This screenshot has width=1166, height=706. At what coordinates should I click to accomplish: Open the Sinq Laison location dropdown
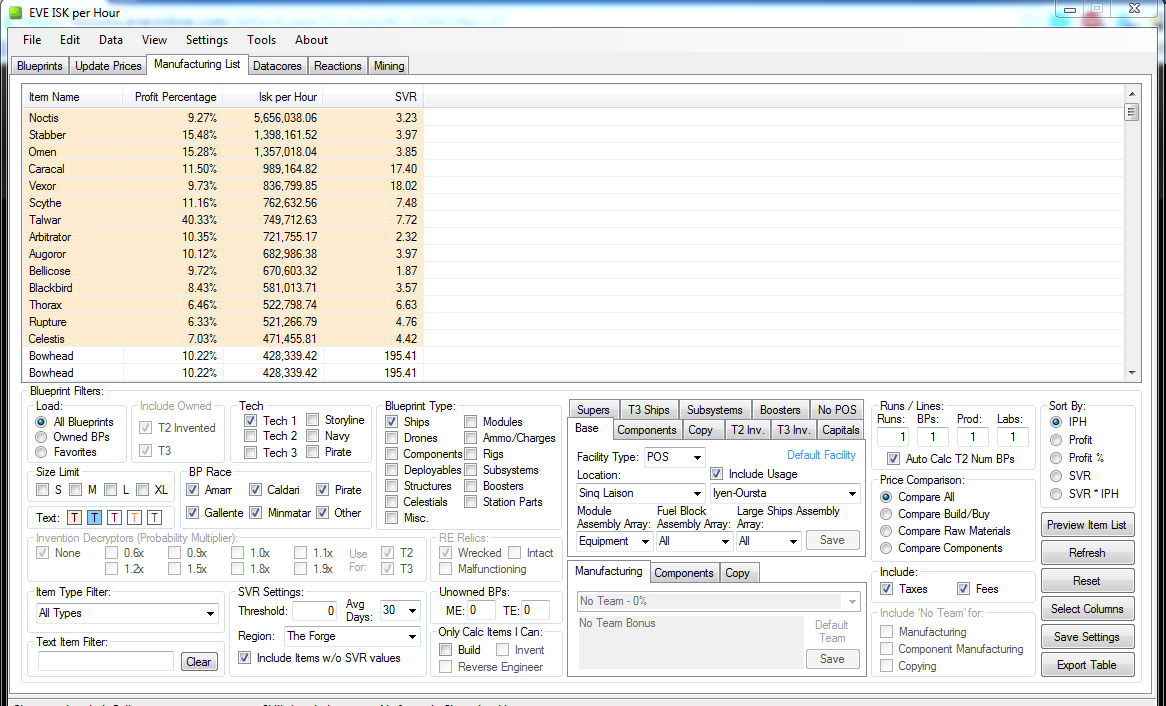(x=640, y=493)
